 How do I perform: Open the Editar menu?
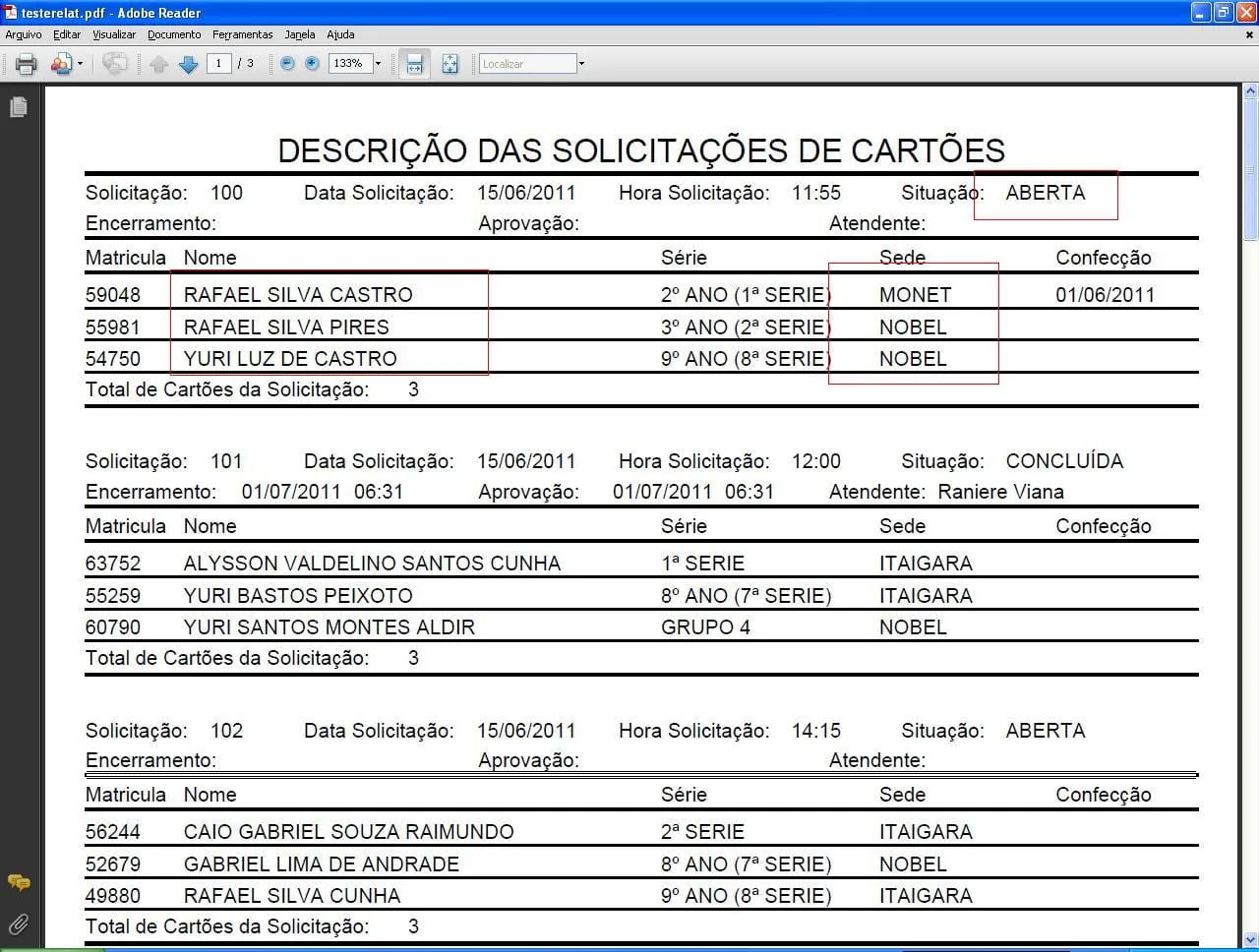(67, 34)
